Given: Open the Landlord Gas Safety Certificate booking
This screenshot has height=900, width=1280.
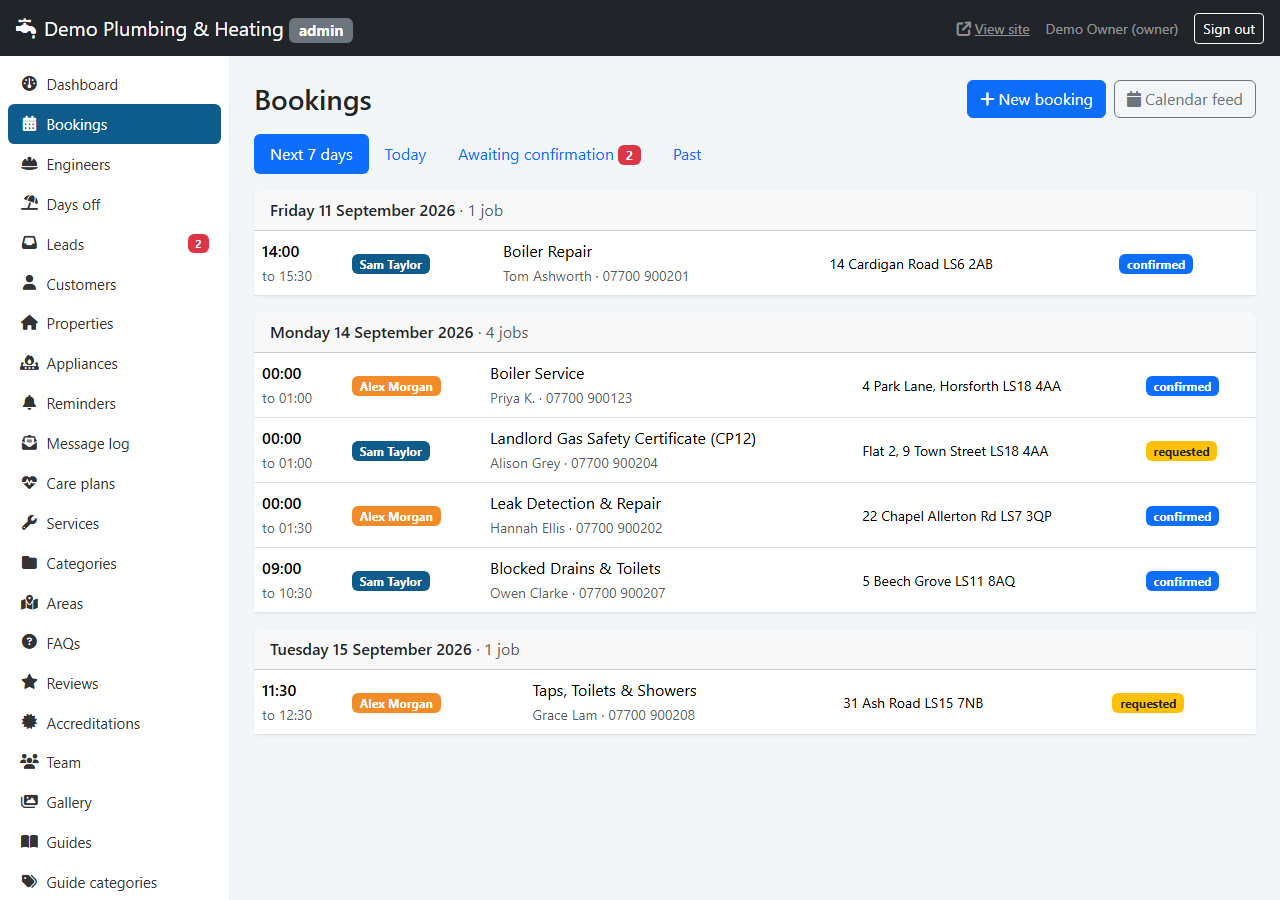Looking at the screenshot, I should click(x=755, y=450).
